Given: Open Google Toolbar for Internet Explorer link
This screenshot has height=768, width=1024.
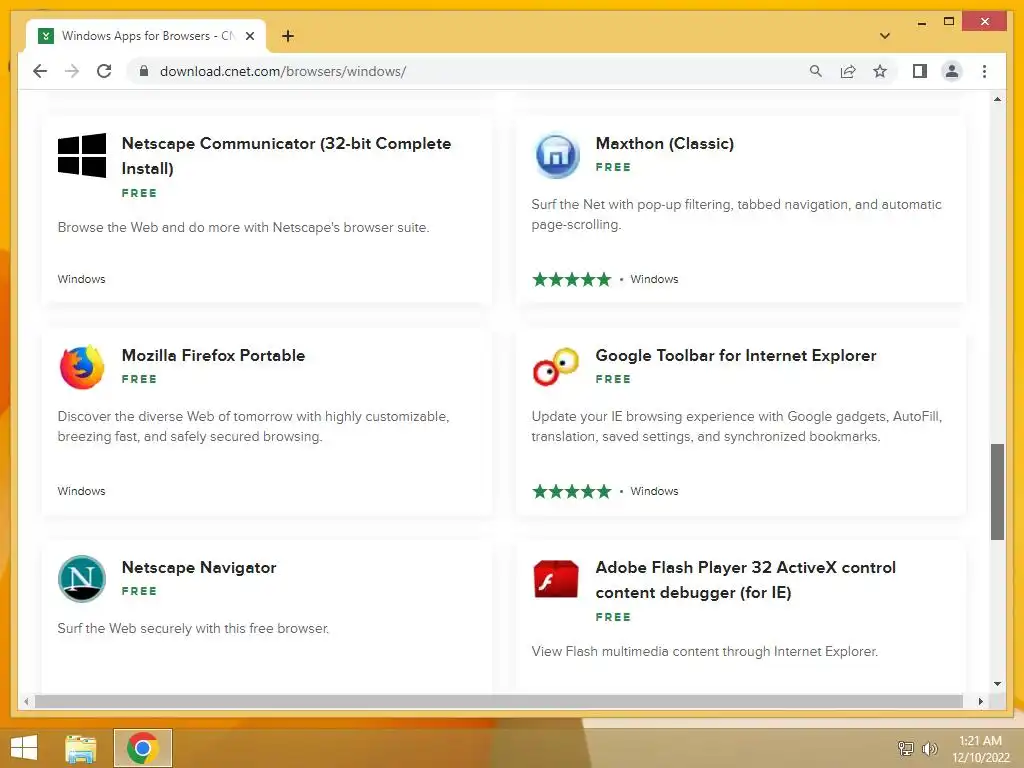Looking at the screenshot, I should pyautogui.click(x=736, y=355).
